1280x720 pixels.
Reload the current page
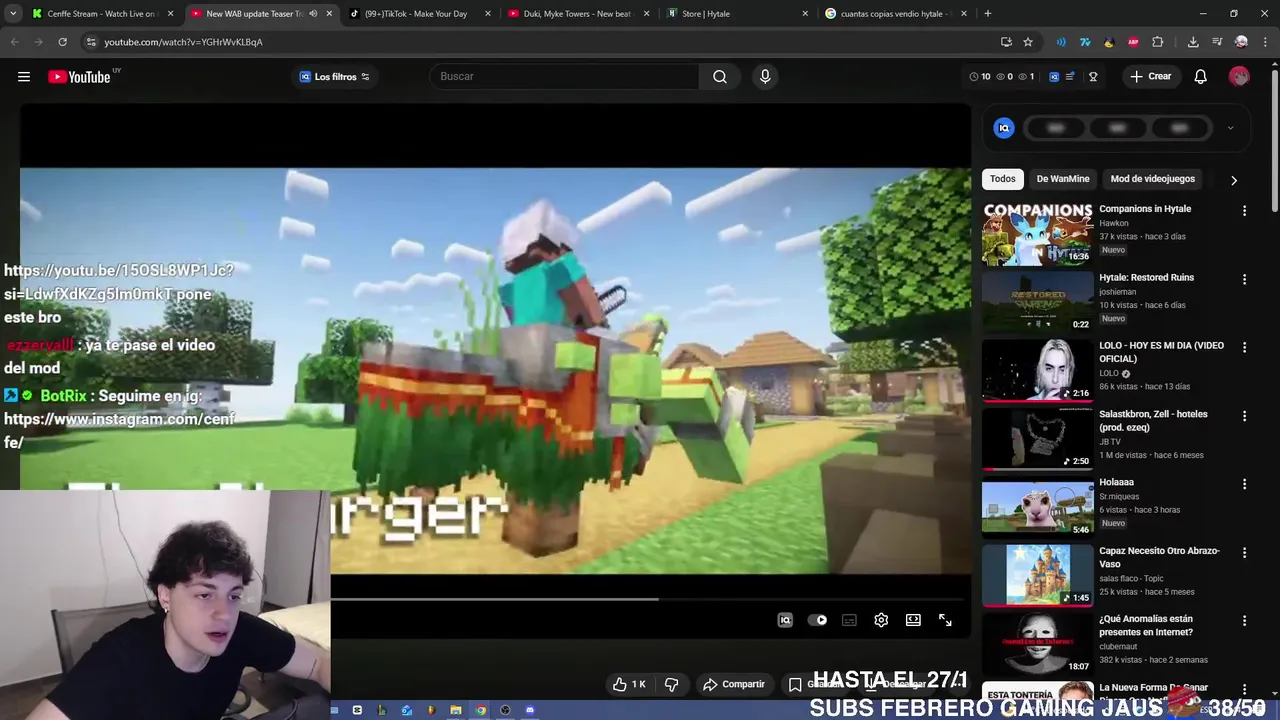(62, 42)
